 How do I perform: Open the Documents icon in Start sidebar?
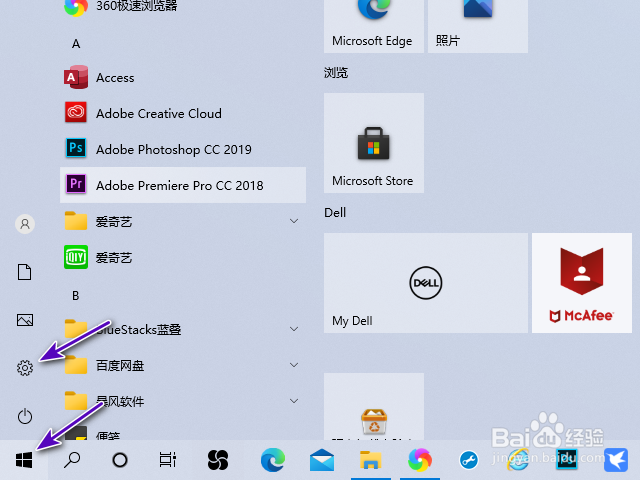[x=24, y=272]
